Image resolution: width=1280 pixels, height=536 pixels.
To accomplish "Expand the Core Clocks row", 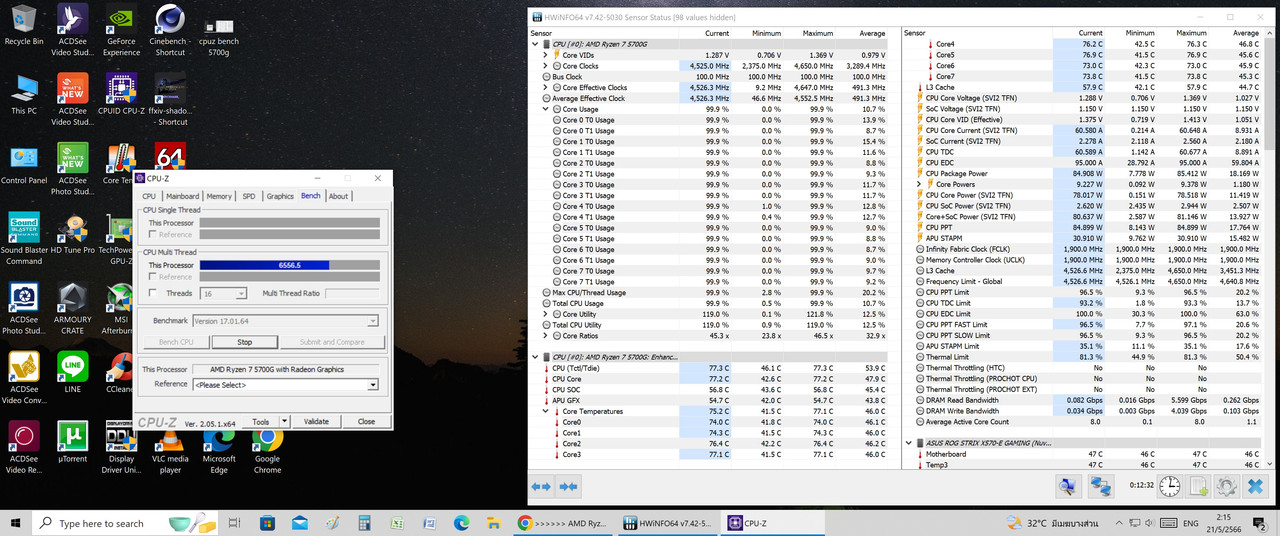I will point(547,66).
